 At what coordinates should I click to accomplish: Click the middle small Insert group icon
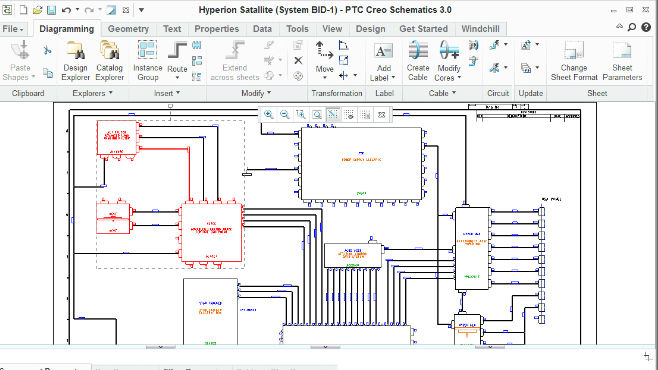tap(196, 61)
